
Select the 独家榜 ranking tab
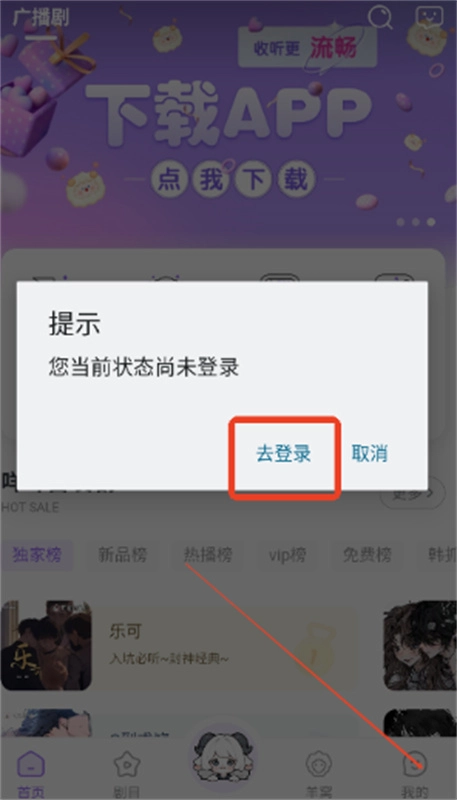(x=37, y=555)
